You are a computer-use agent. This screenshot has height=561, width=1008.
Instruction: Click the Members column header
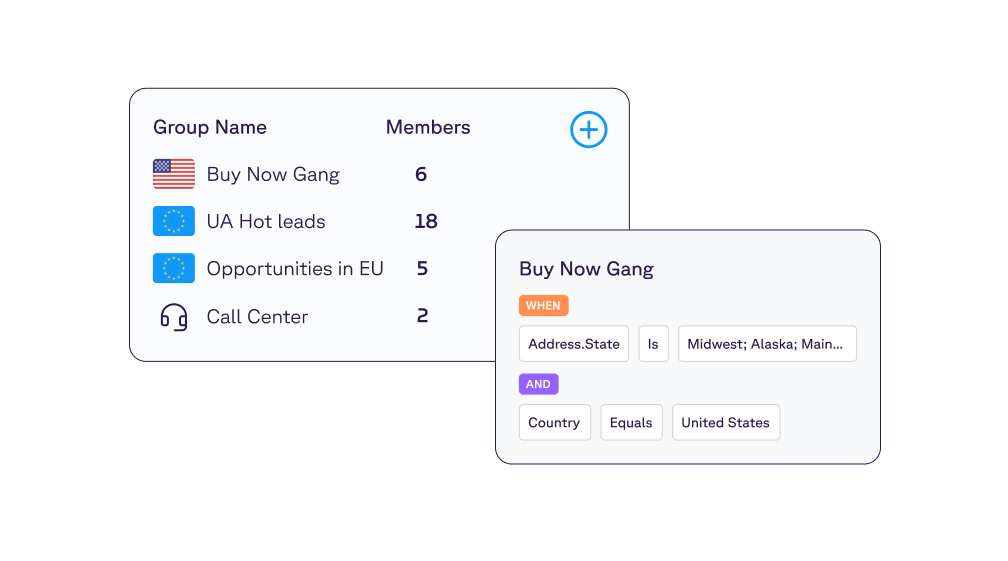pos(428,127)
